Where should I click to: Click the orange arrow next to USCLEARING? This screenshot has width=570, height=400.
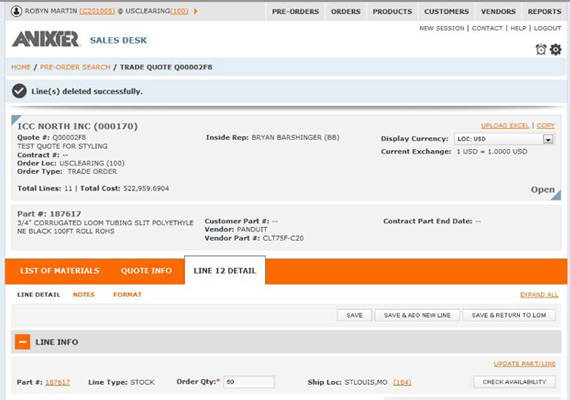click(x=196, y=11)
